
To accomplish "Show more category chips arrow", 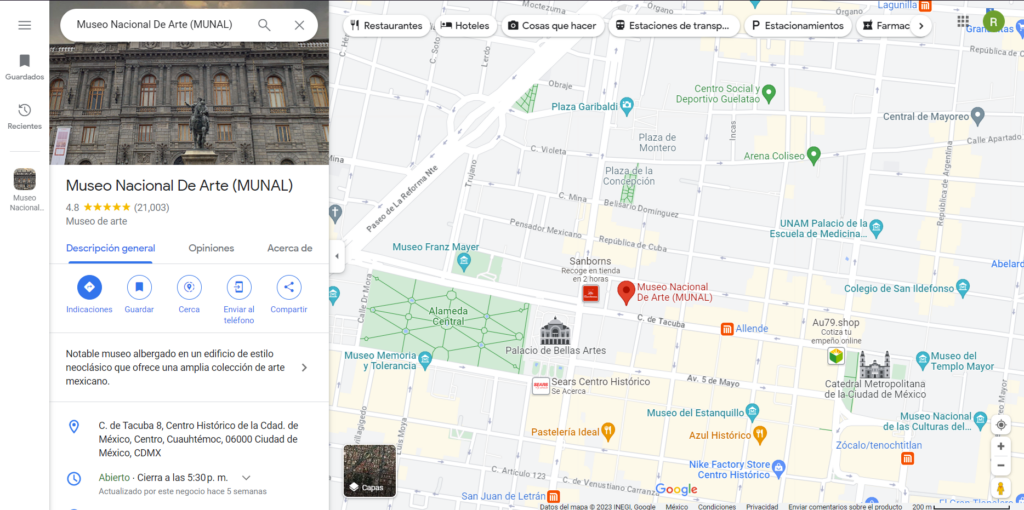I will pyautogui.click(x=921, y=26).
